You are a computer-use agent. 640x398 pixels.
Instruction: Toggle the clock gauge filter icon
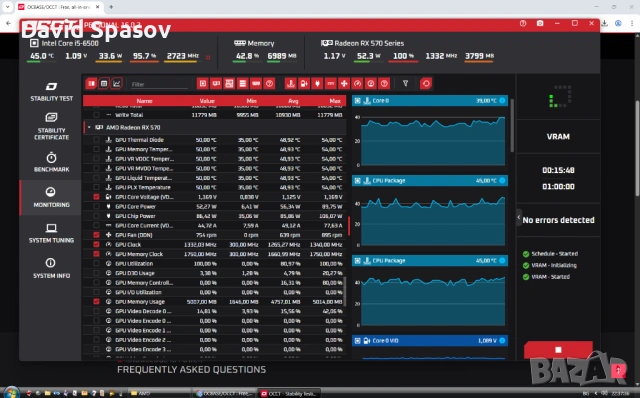(358, 84)
